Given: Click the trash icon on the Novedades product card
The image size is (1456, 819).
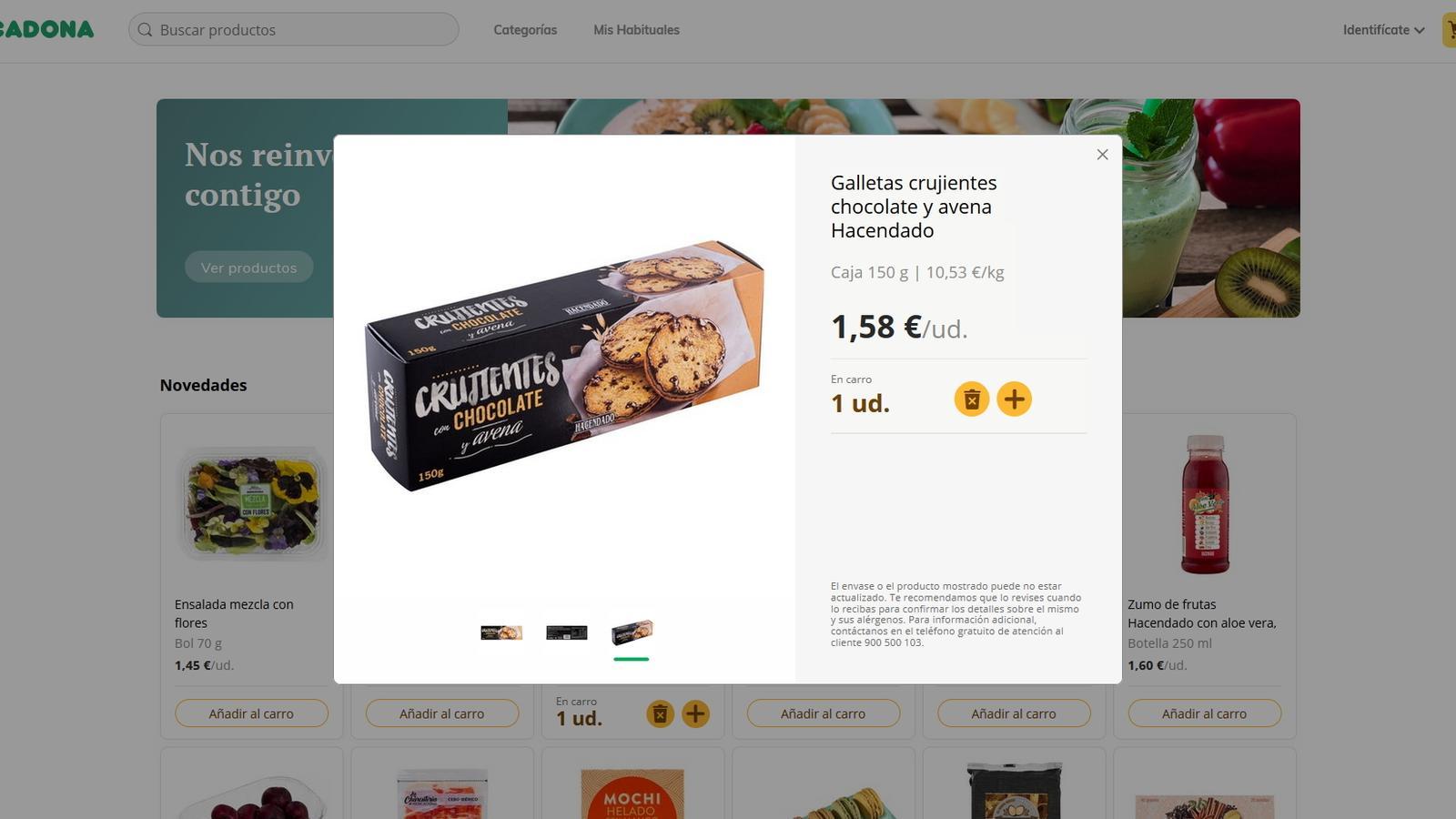Looking at the screenshot, I should pos(661,714).
